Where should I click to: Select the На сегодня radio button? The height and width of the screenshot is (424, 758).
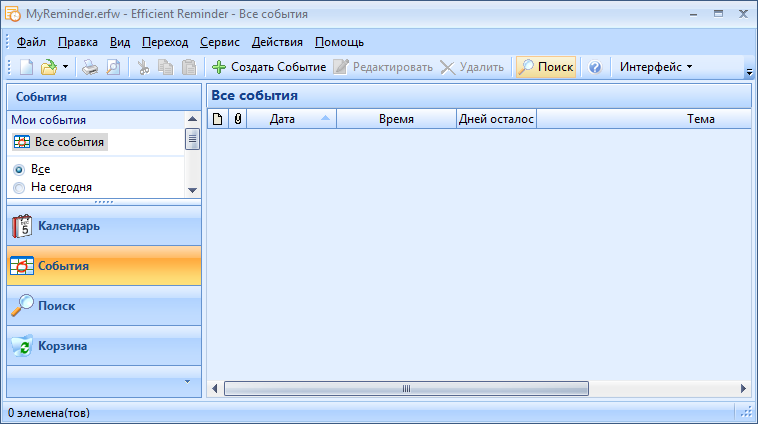(x=19, y=188)
